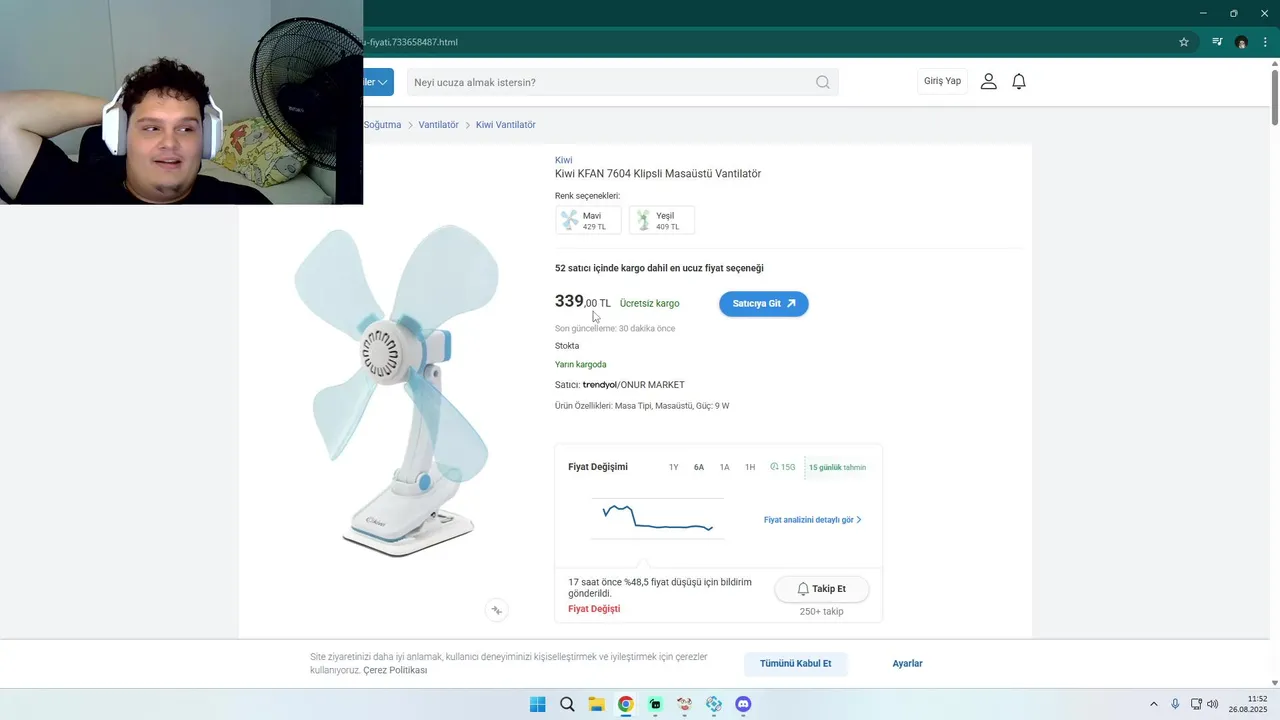Open Windows Start menu

(x=537, y=704)
